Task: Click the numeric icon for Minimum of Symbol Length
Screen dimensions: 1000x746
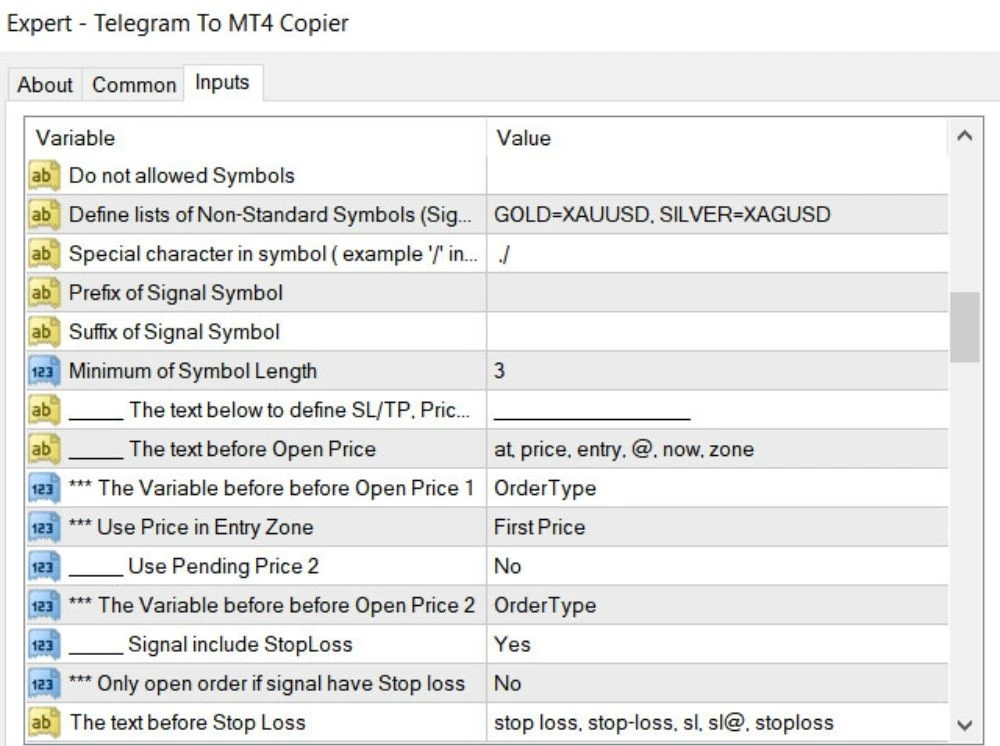Action: (43, 371)
